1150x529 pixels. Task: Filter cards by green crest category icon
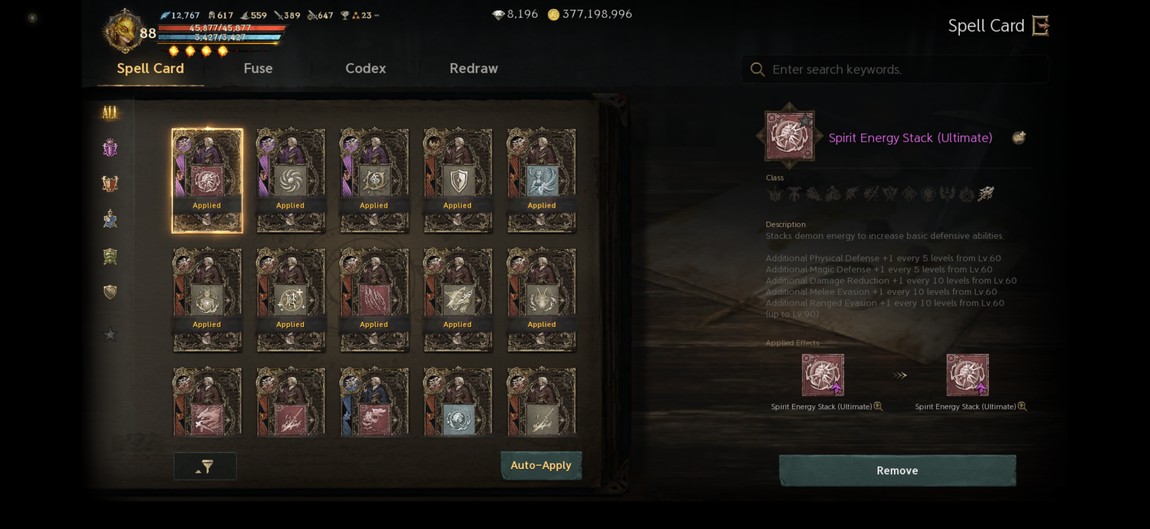(x=109, y=256)
